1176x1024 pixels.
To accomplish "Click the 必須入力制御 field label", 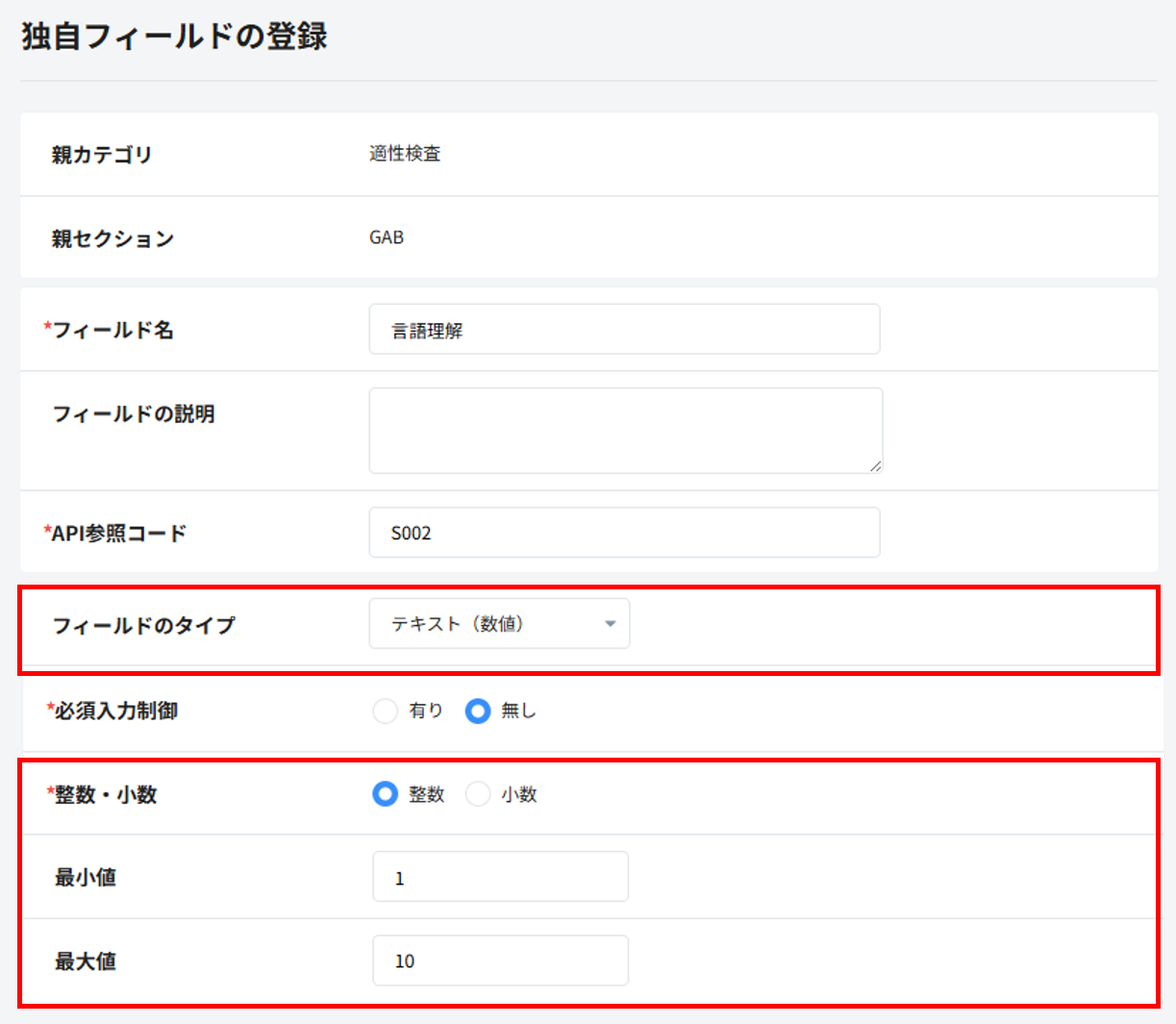I will [115, 711].
